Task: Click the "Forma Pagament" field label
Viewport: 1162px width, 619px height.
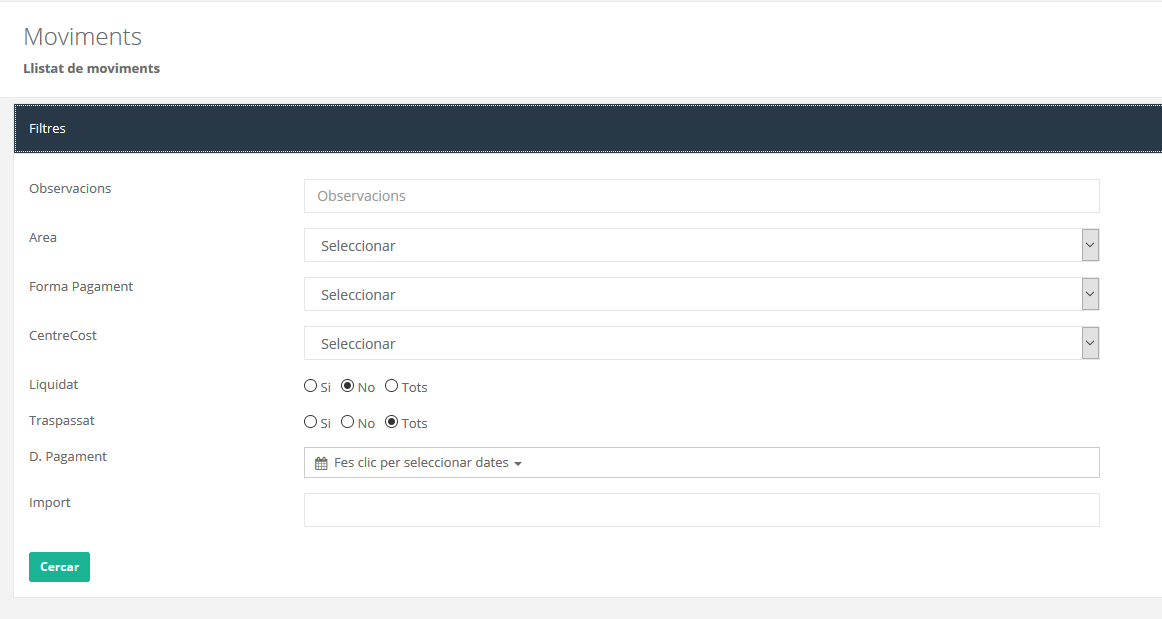Action: click(81, 287)
